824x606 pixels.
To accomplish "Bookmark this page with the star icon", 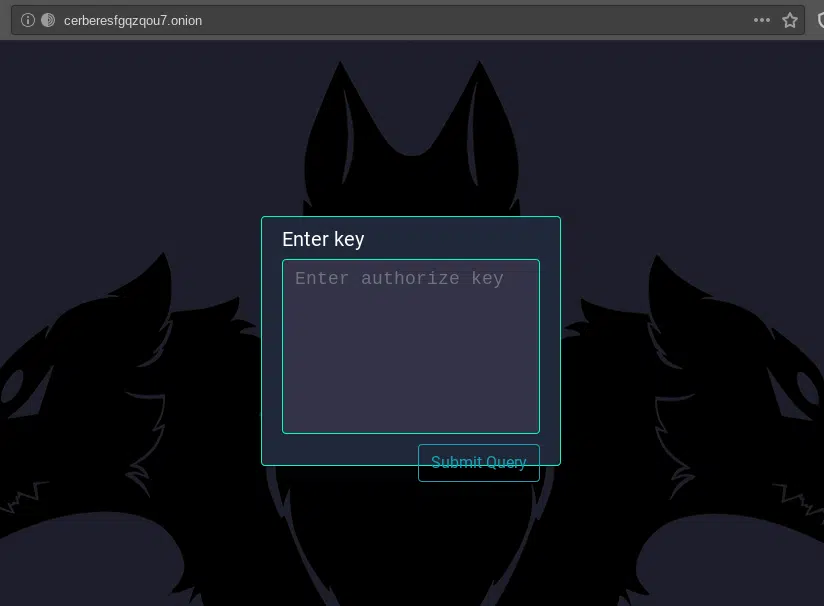I will (x=790, y=20).
